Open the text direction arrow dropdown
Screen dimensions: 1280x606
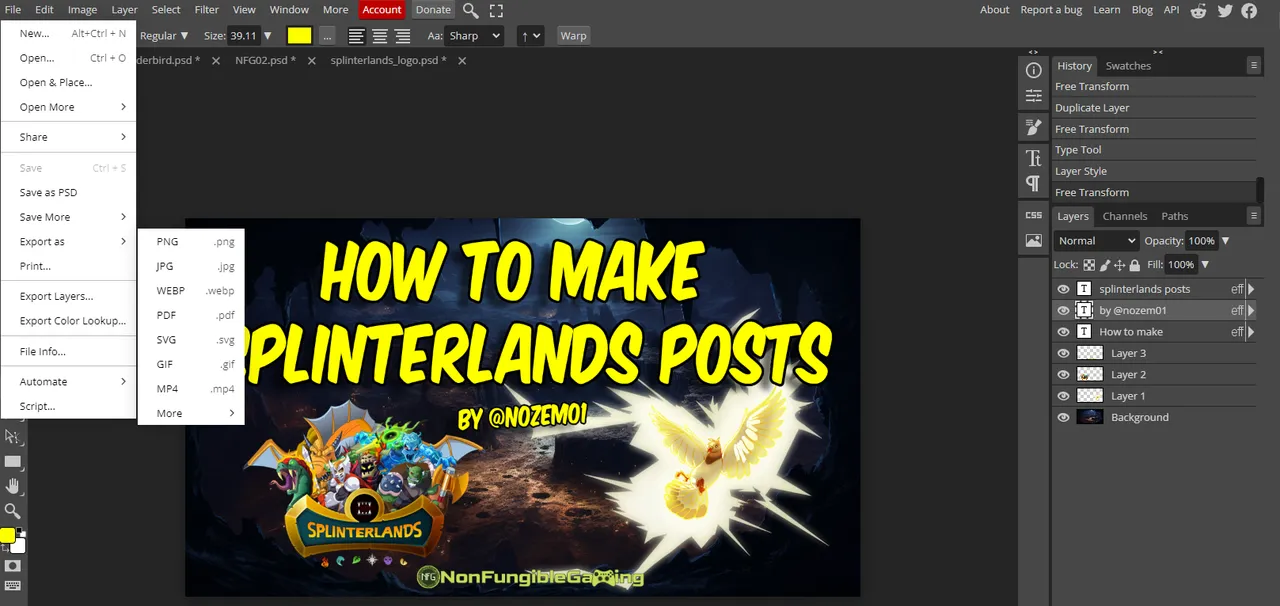point(530,36)
